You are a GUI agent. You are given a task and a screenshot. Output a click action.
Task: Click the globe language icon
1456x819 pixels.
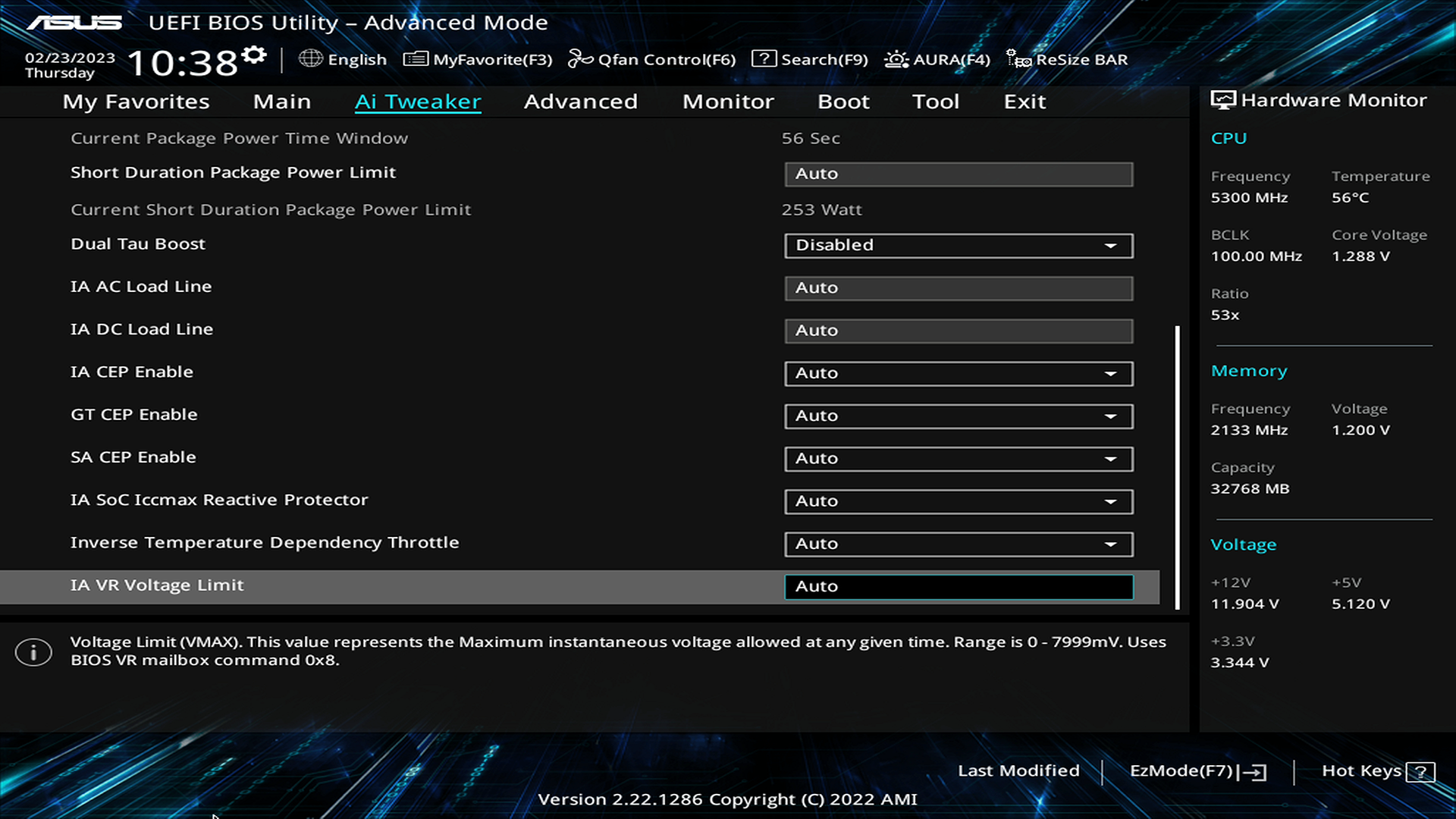(310, 58)
